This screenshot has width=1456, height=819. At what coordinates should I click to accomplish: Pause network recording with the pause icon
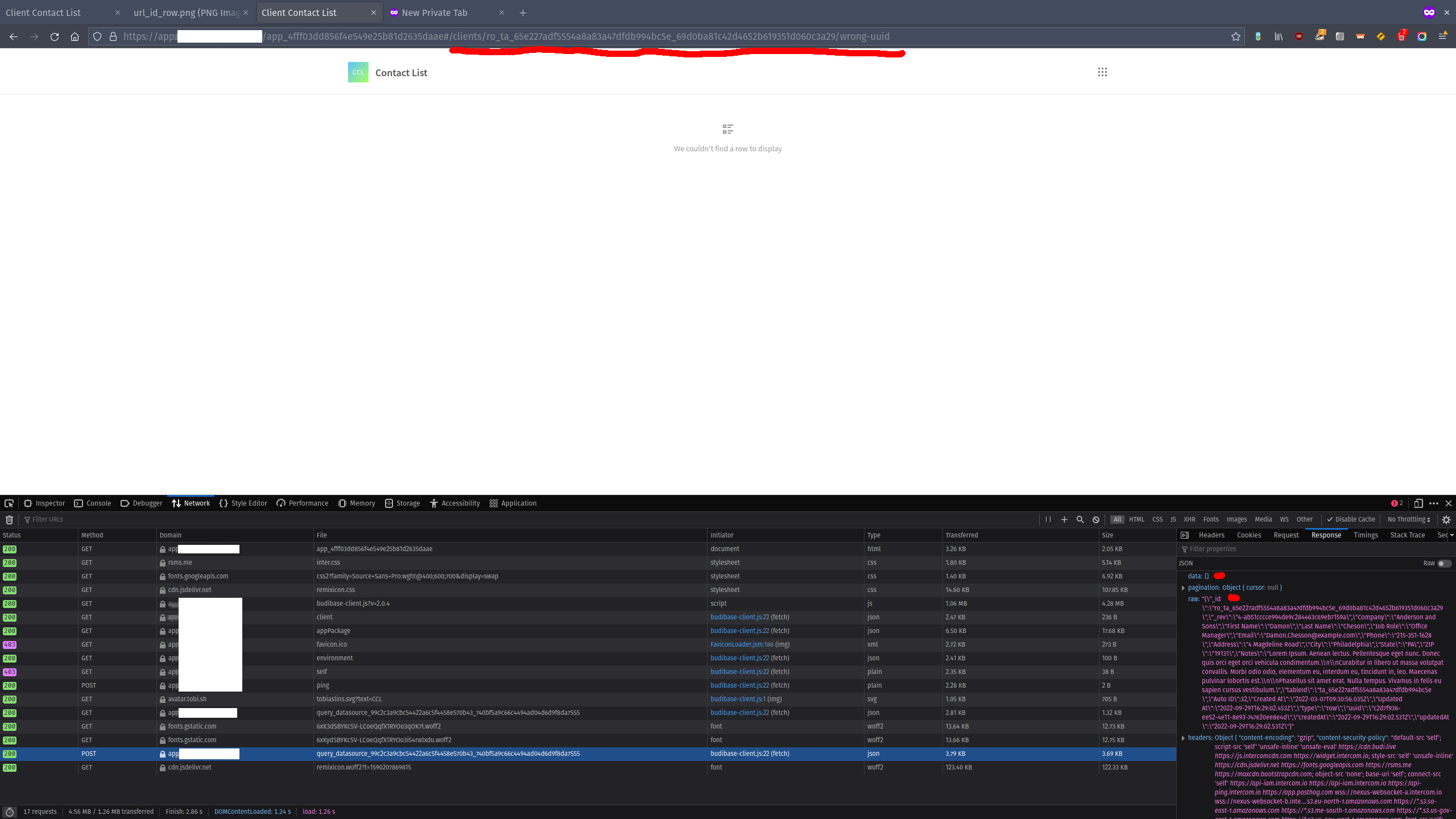coord(1048,519)
